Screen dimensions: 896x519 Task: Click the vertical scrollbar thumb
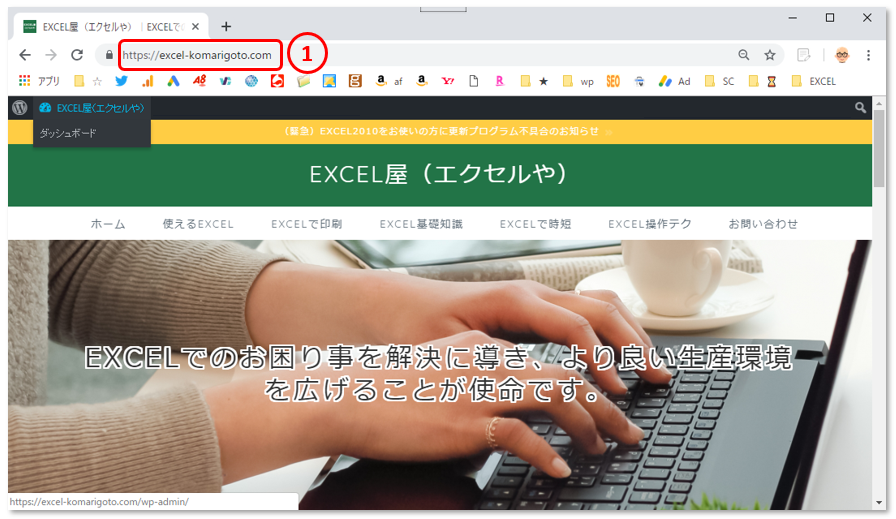pos(879,148)
